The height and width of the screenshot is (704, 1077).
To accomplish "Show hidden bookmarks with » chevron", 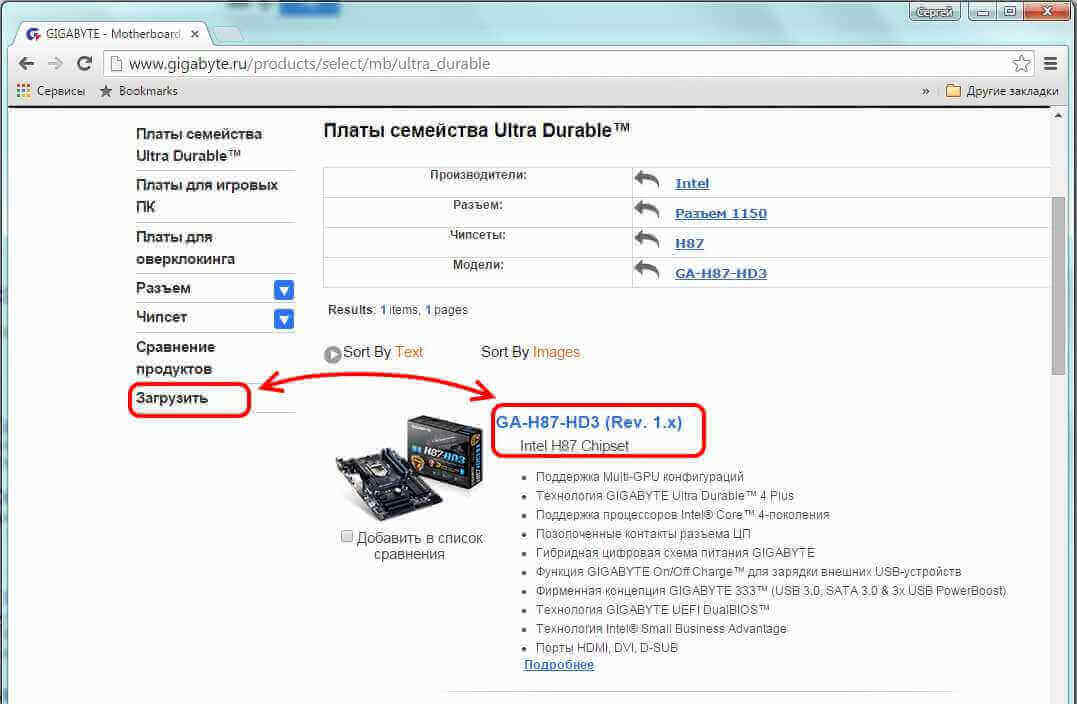I will [x=925, y=91].
